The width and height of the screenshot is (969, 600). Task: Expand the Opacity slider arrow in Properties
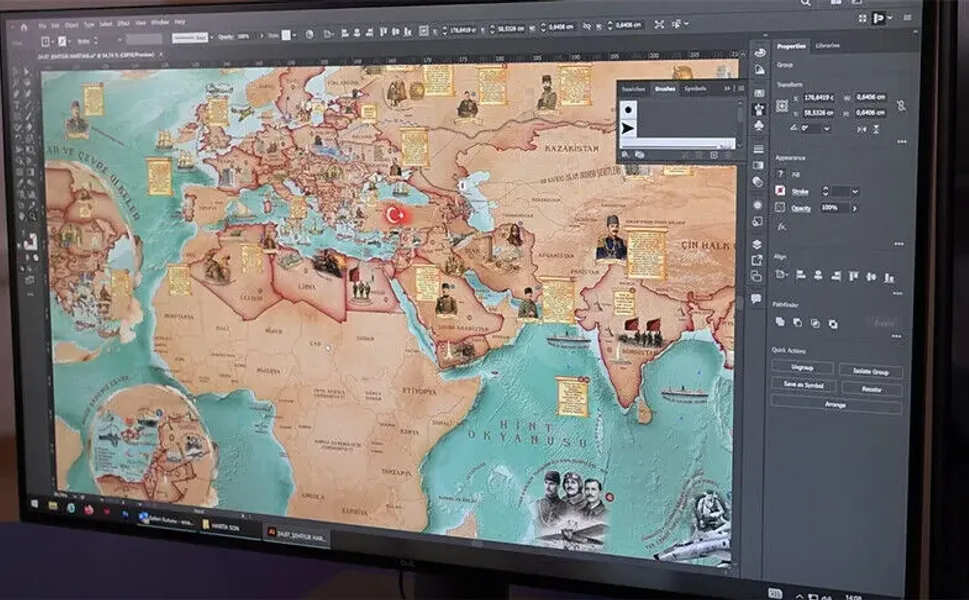tap(855, 209)
